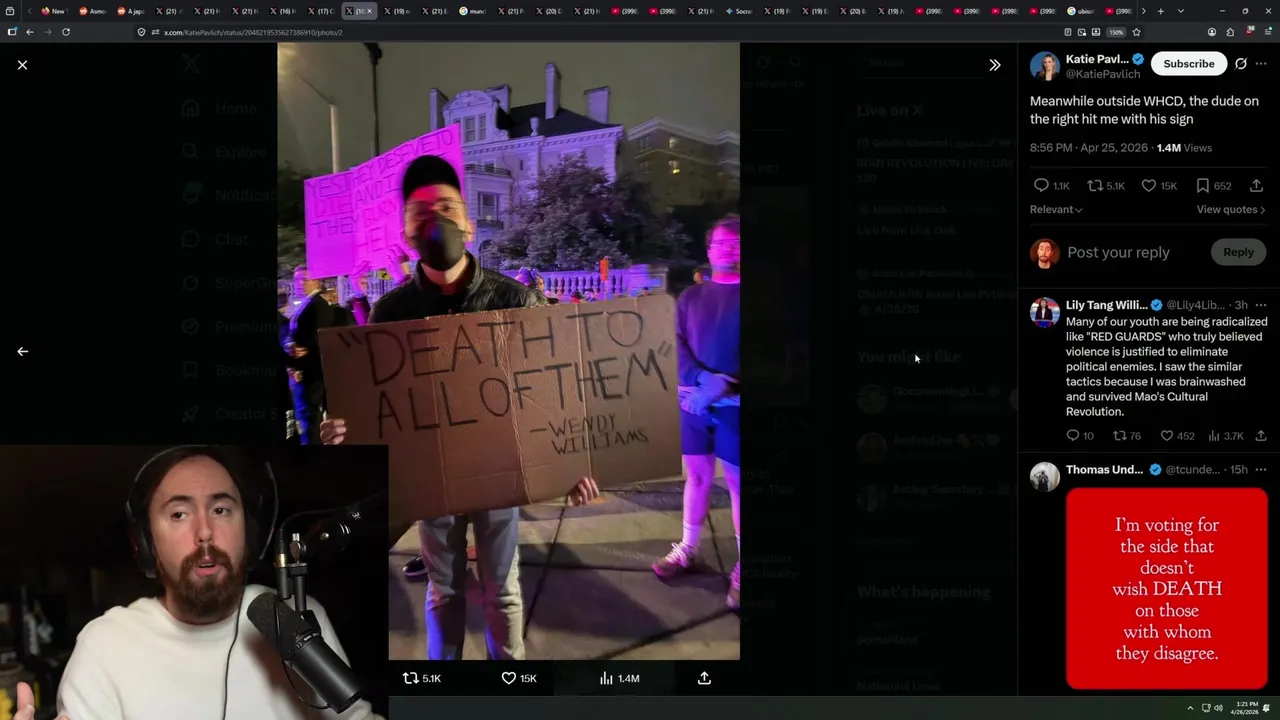View analytics 3.7K on Lily Tang's comment
Image resolution: width=1280 pixels, height=720 pixels.
coord(1226,435)
